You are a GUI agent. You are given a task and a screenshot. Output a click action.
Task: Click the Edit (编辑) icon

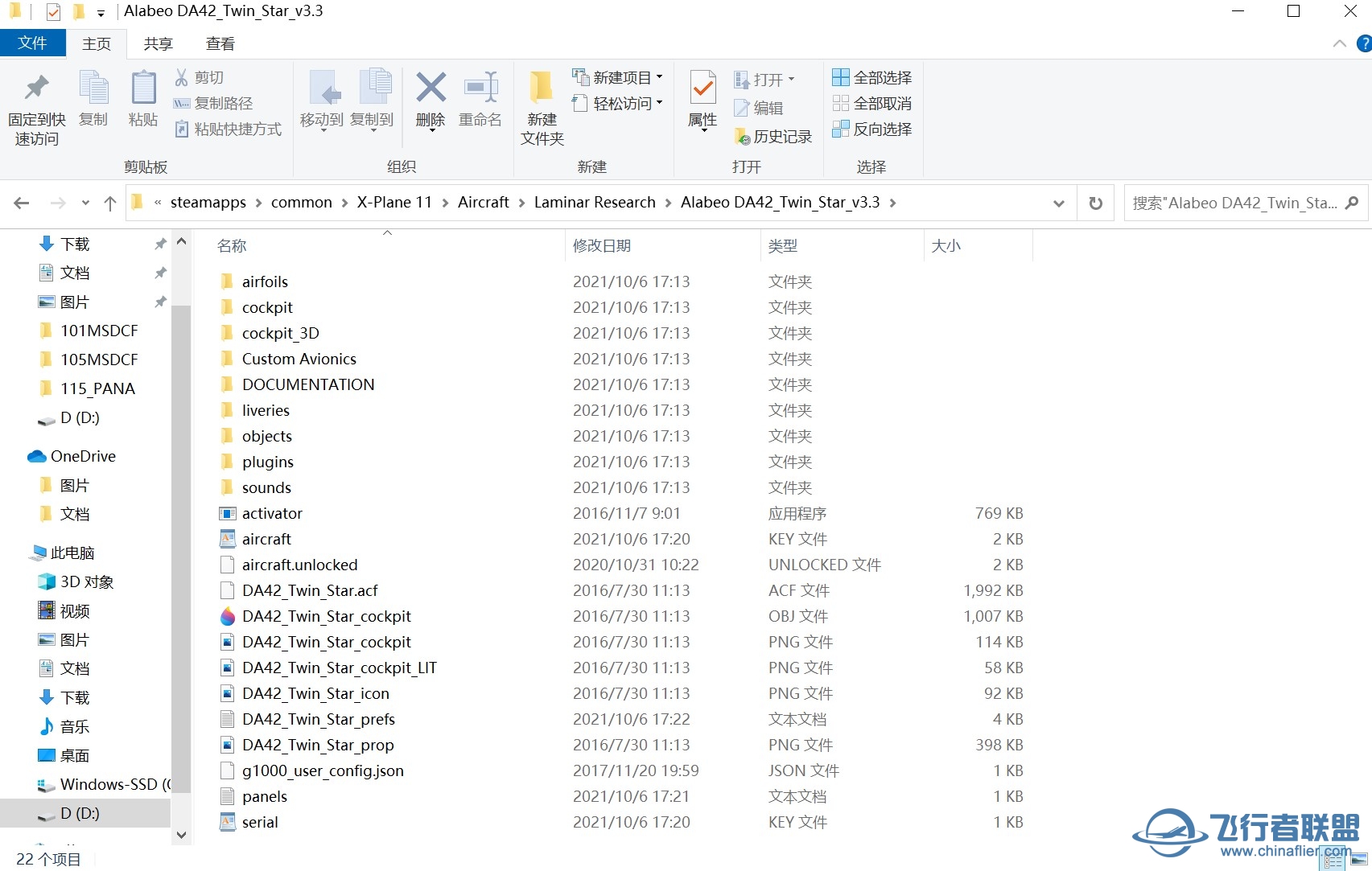click(742, 107)
